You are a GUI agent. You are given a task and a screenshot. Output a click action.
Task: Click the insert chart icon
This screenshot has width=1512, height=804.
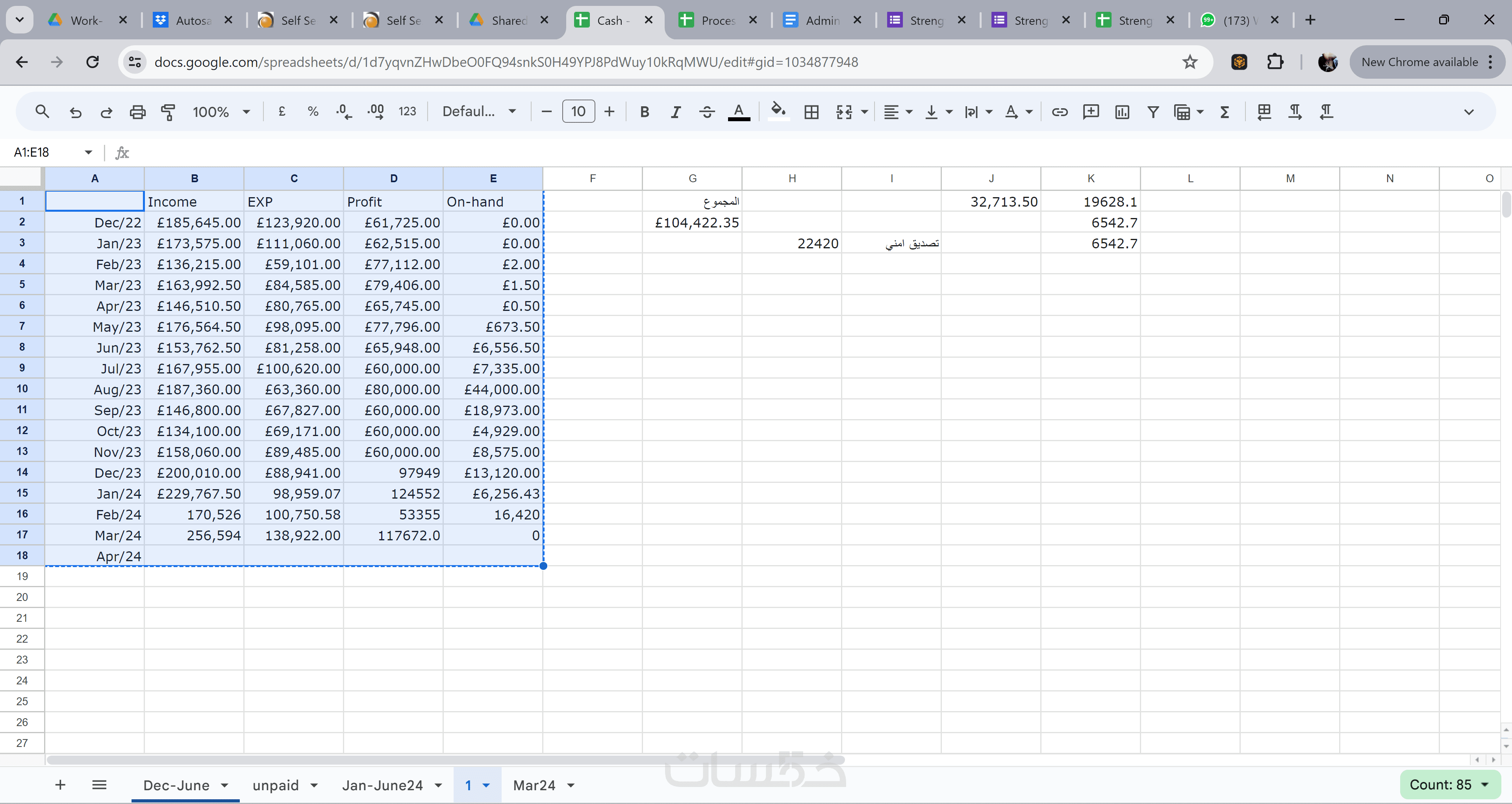coord(1122,111)
